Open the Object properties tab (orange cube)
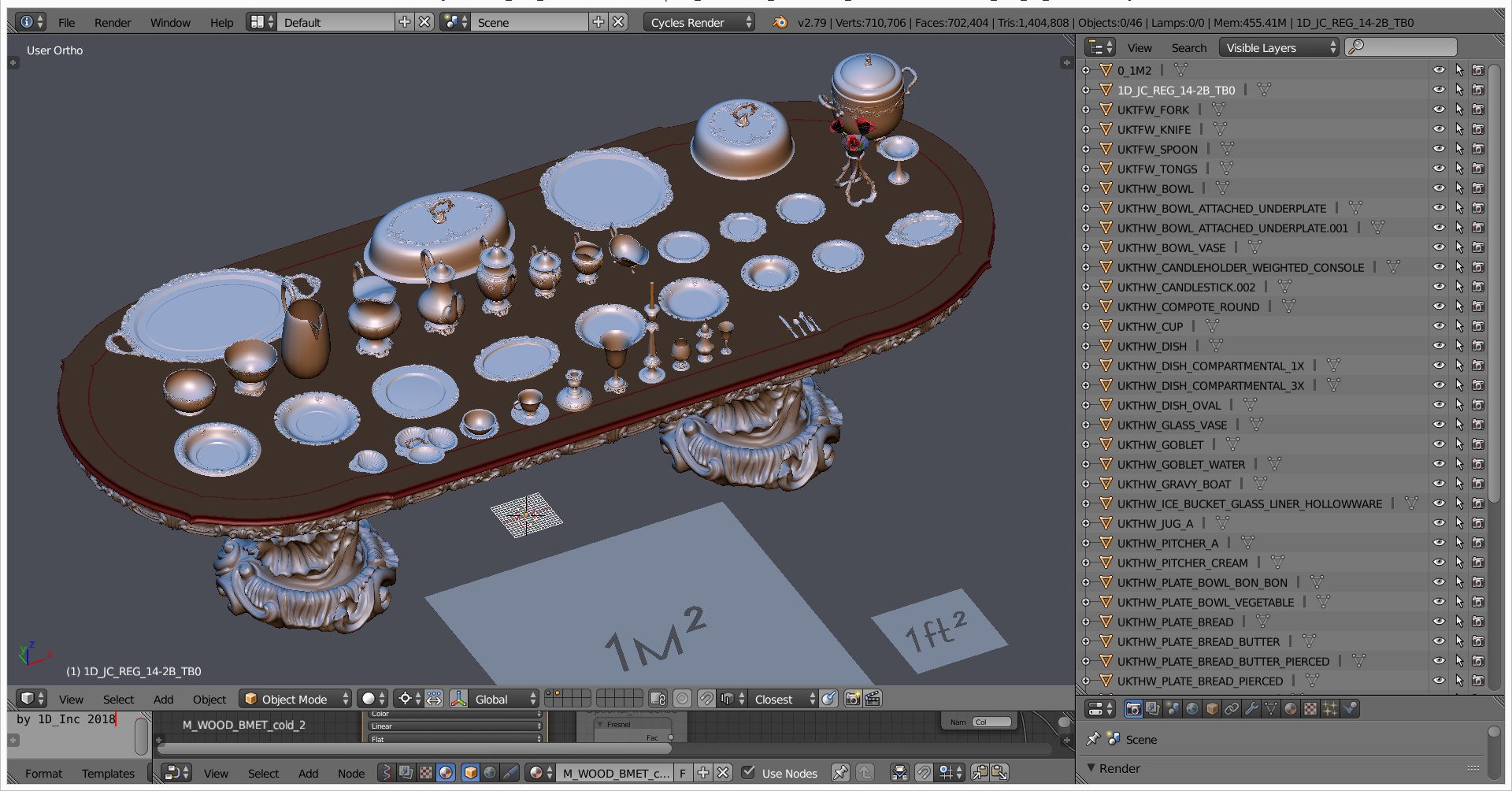 (x=1212, y=708)
